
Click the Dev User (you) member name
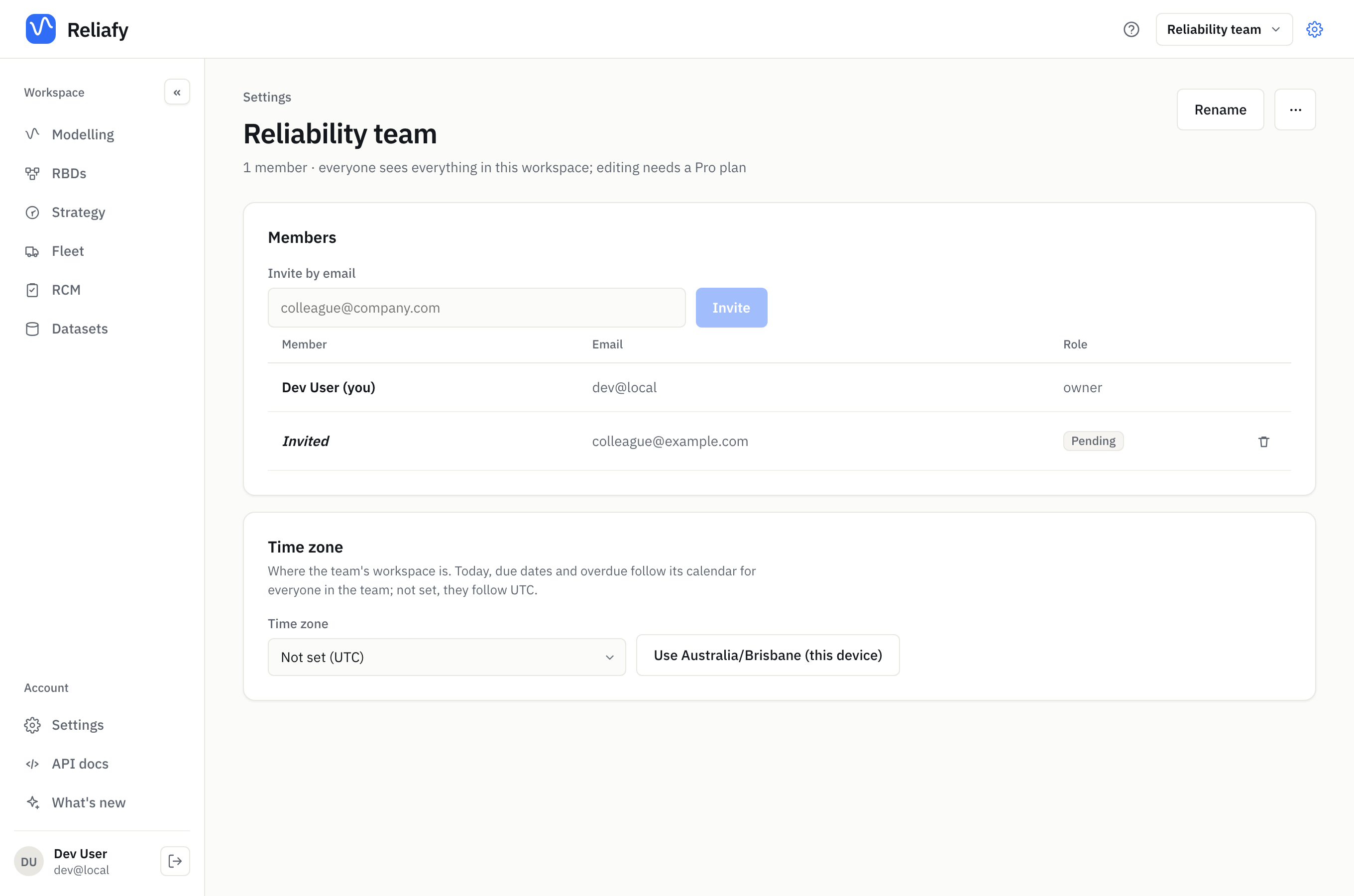329,387
